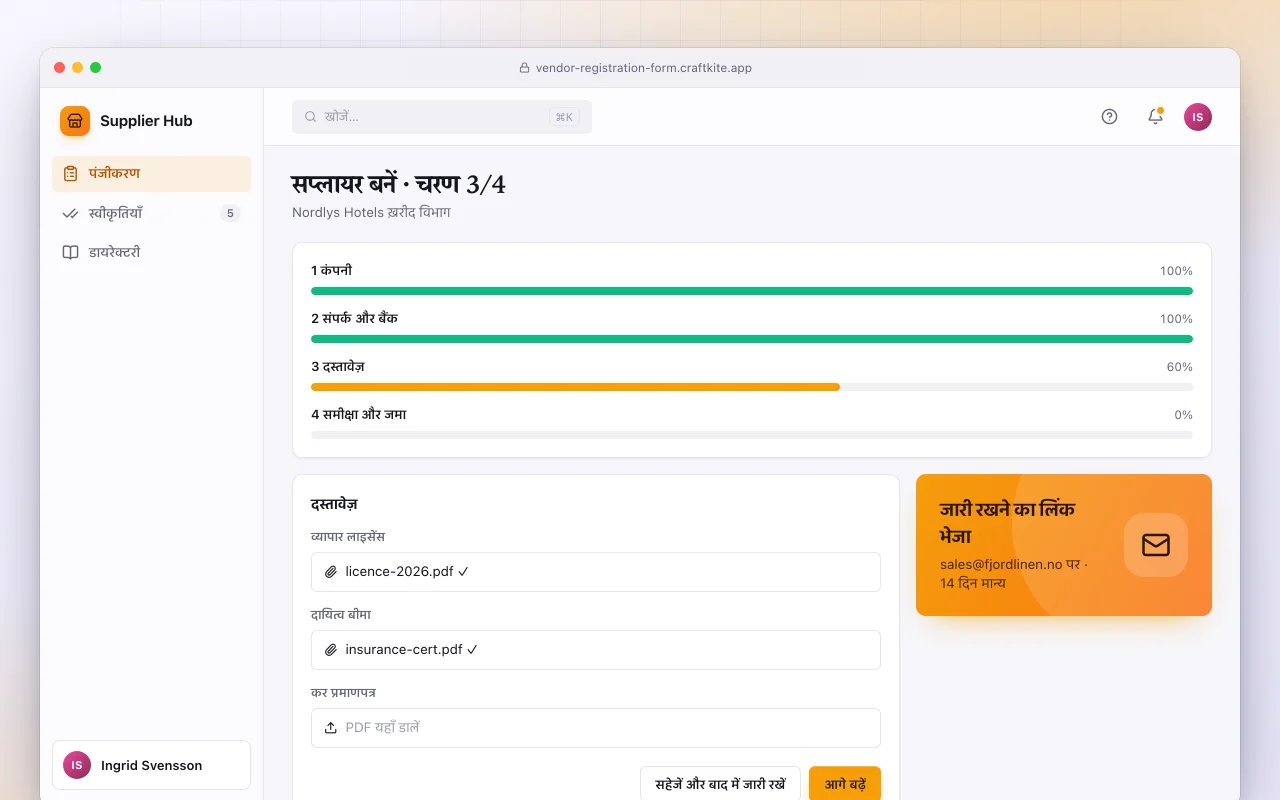Click paperclip icon next to licence-2026.pdf
The height and width of the screenshot is (800, 1280).
[x=331, y=572]
